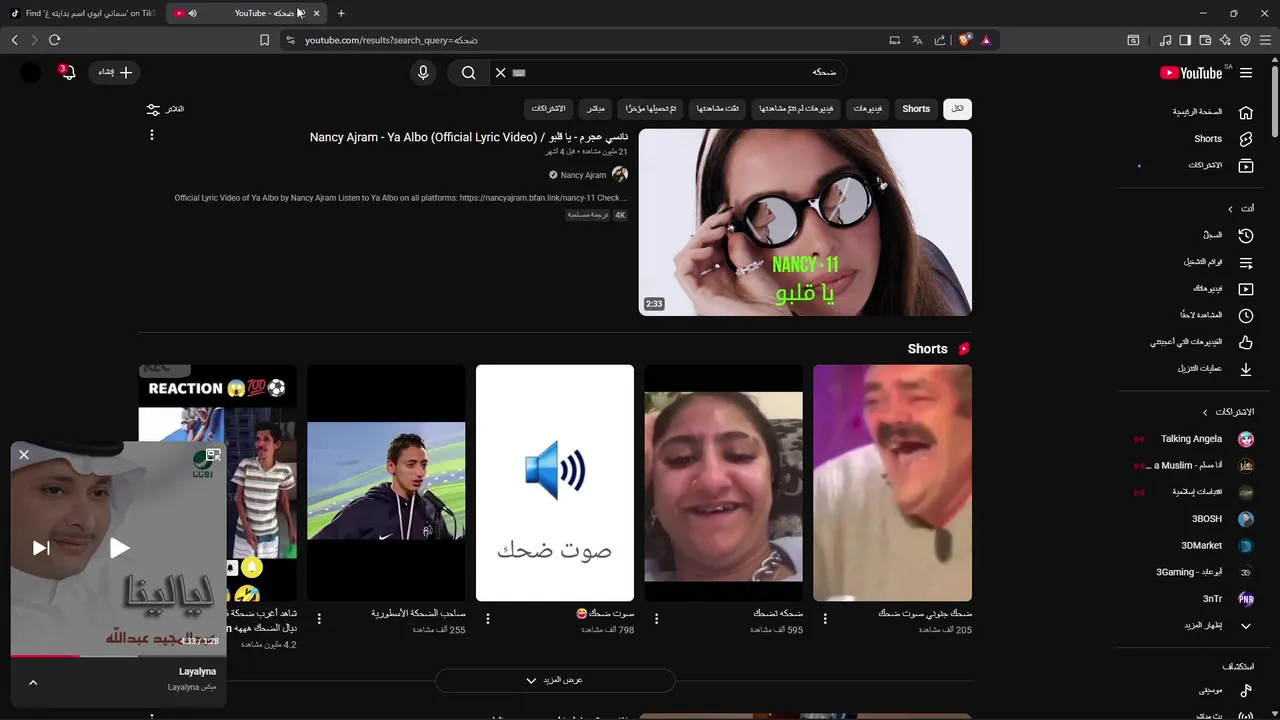The width and height of the screenshot is (1280, 720).
Task: Expand the subscriptions heading chevron
Action: coord(1205,412)
